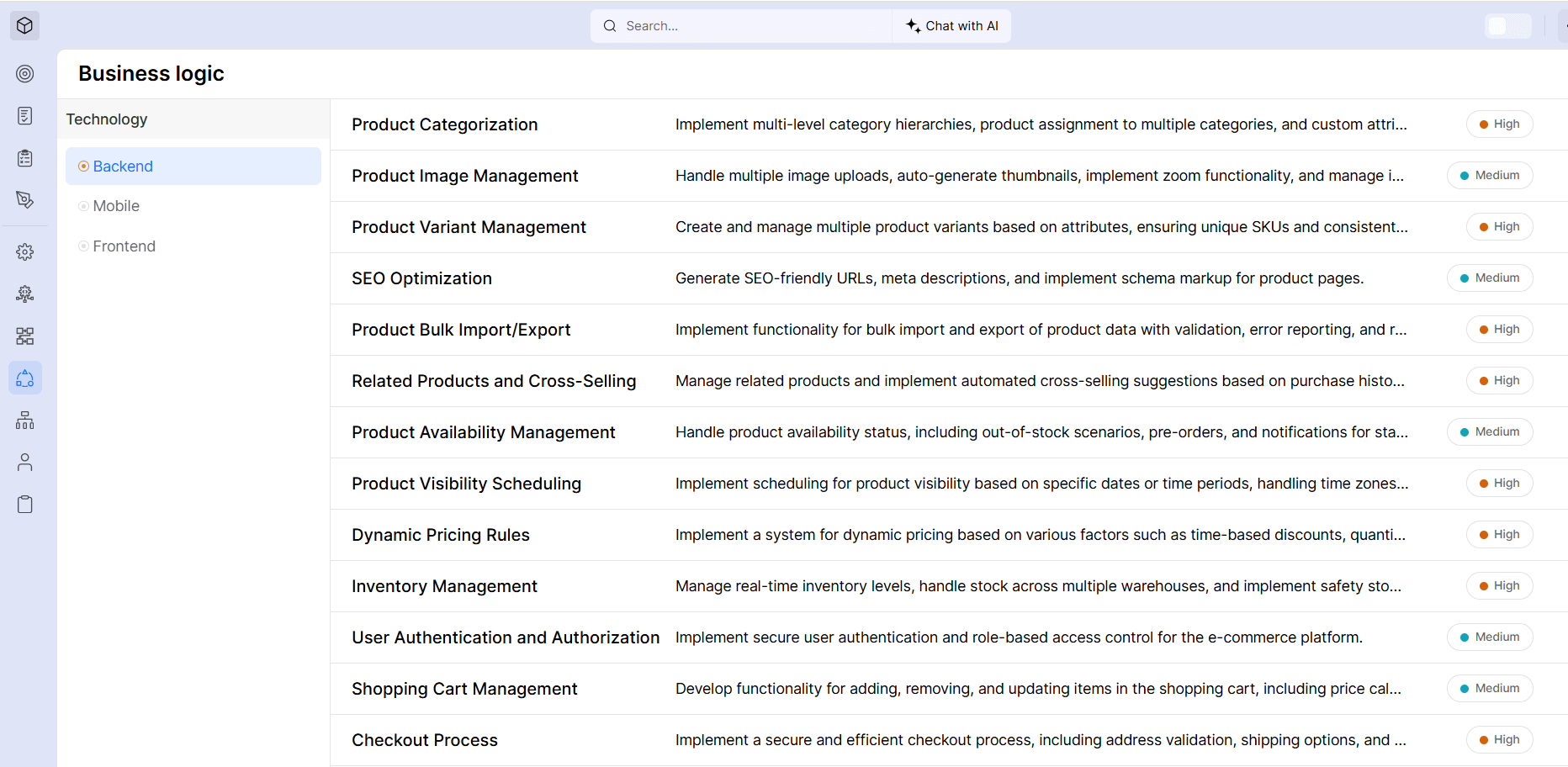Viewport: 1568px width, 767px height.
Task: Click Medium badge for User Authentication and Authorization
Action: (x=1490, y=637)
